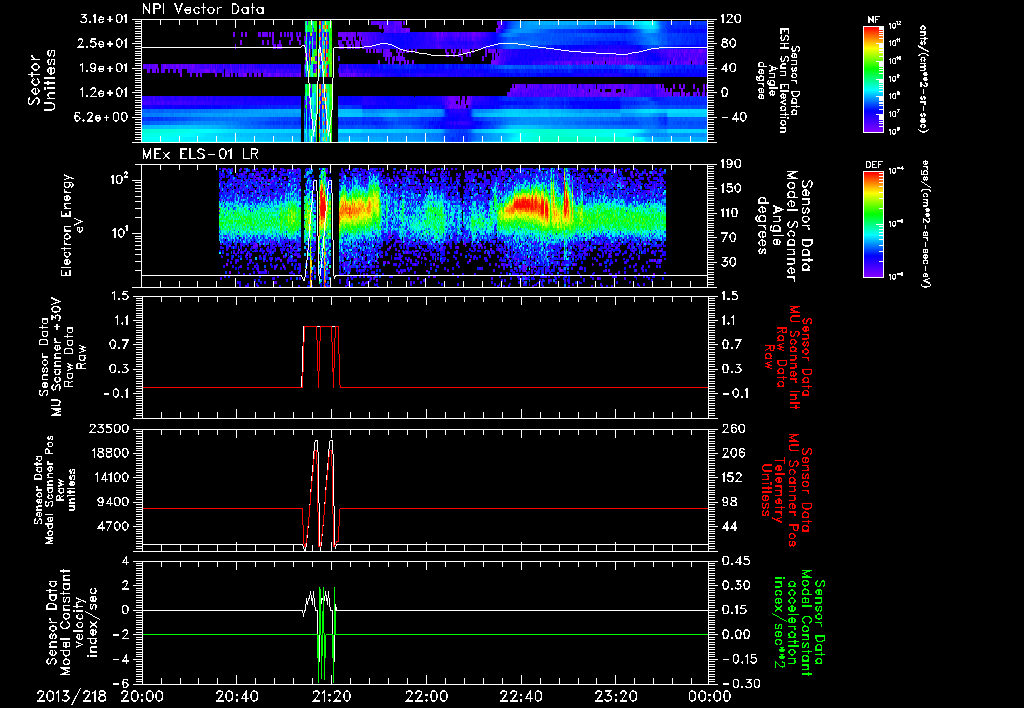Click the 4700 scanner position tick value

(x=115, y=526)
